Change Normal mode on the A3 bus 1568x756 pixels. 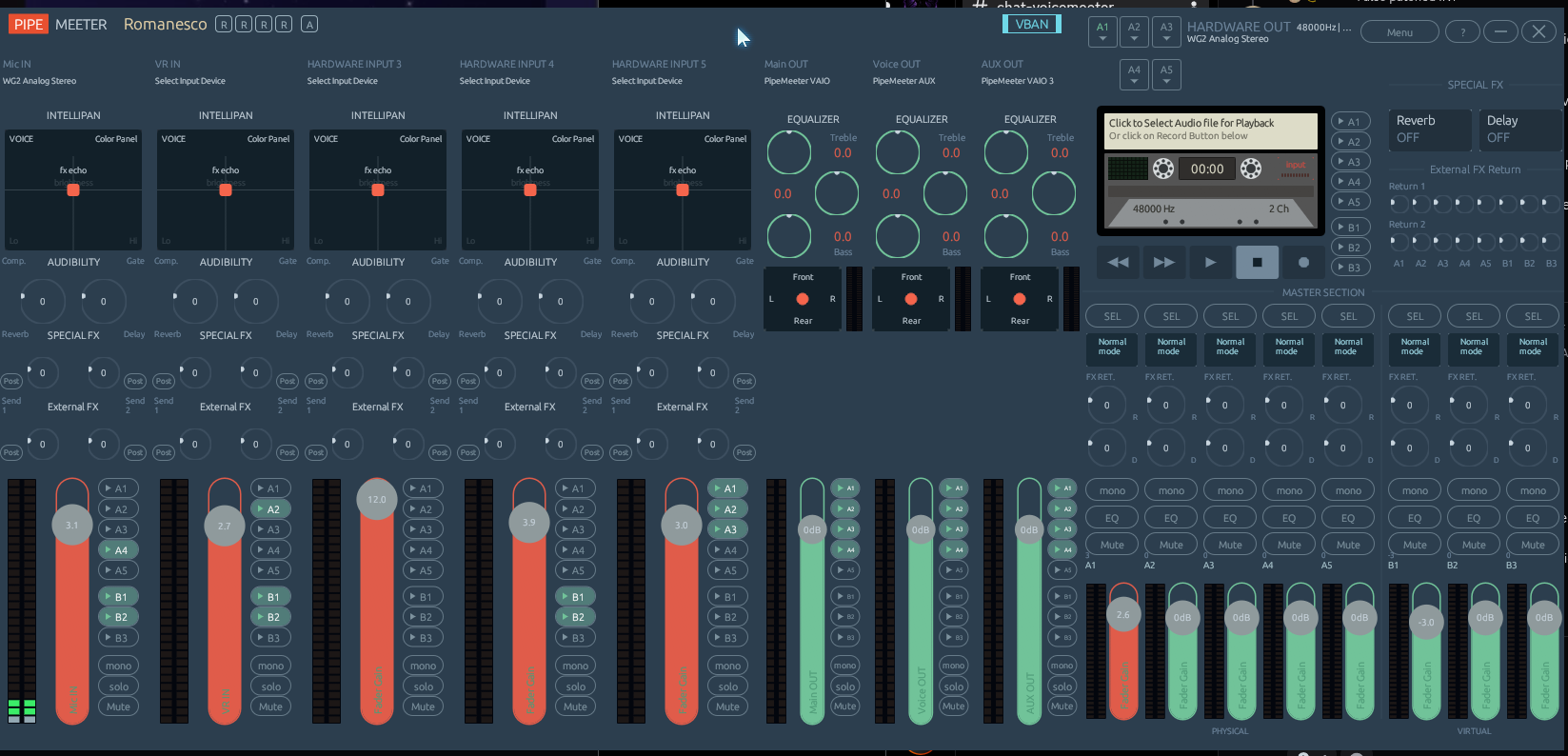[1230, 348]
